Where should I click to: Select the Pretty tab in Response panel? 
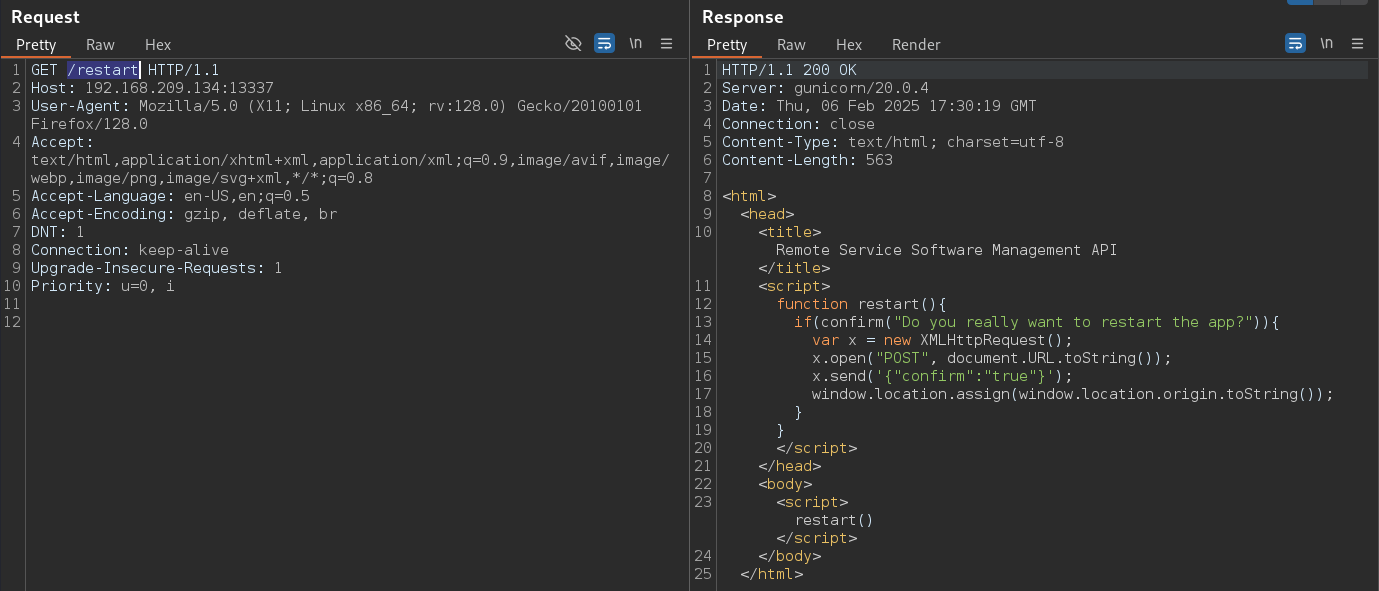tap(727, 45)
